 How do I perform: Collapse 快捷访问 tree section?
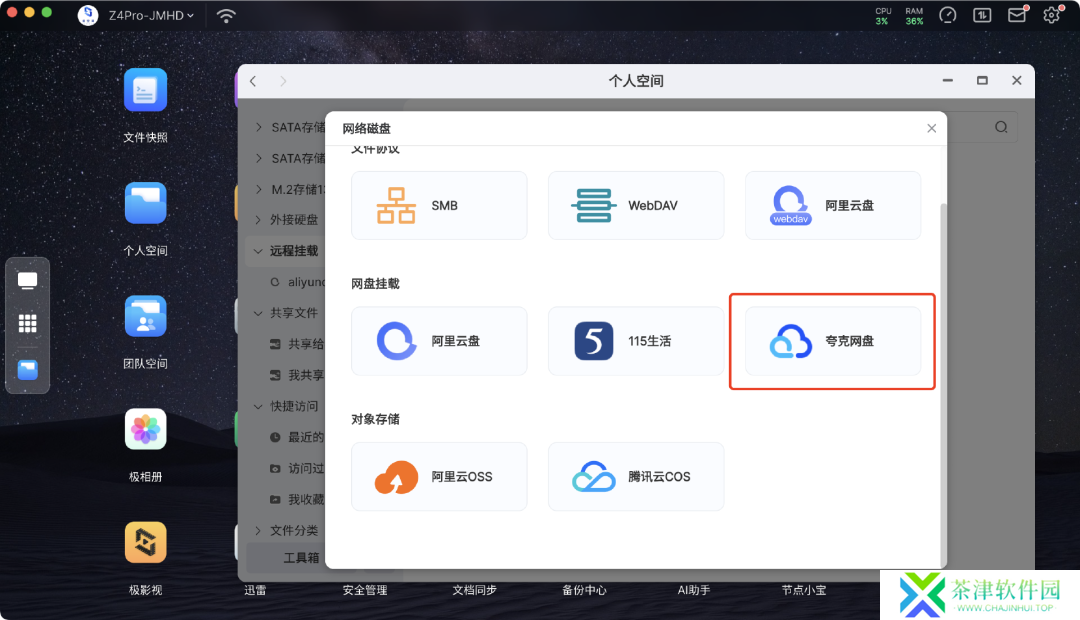coord(258,406)
